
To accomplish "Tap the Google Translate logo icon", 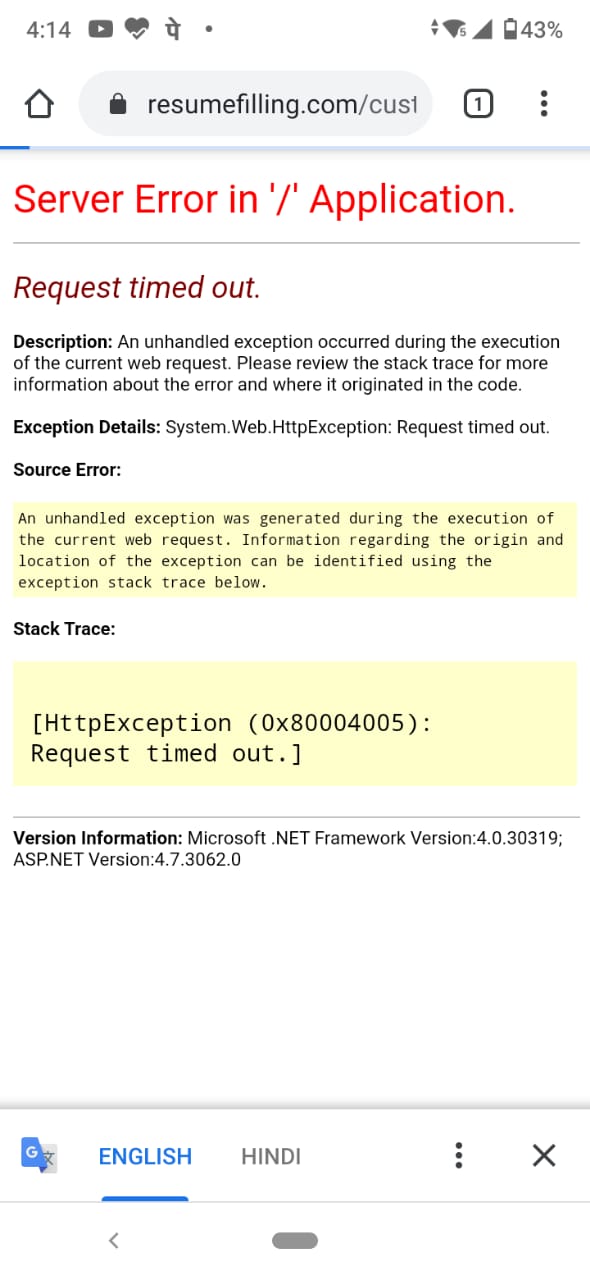I will [x=40, y=1155].
